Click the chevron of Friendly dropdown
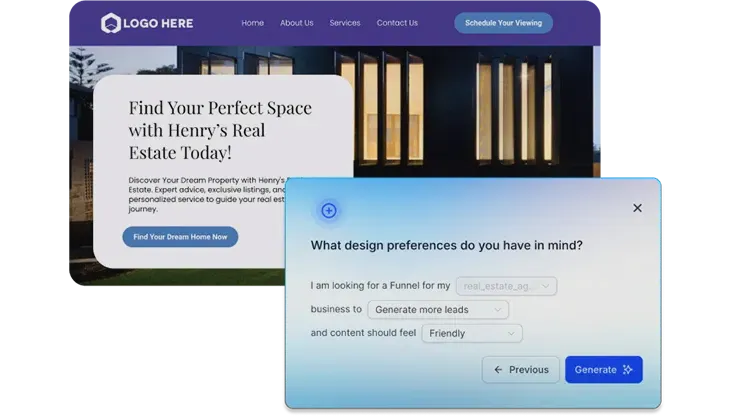This screenshot has width=736, height=416. point(511,333)
